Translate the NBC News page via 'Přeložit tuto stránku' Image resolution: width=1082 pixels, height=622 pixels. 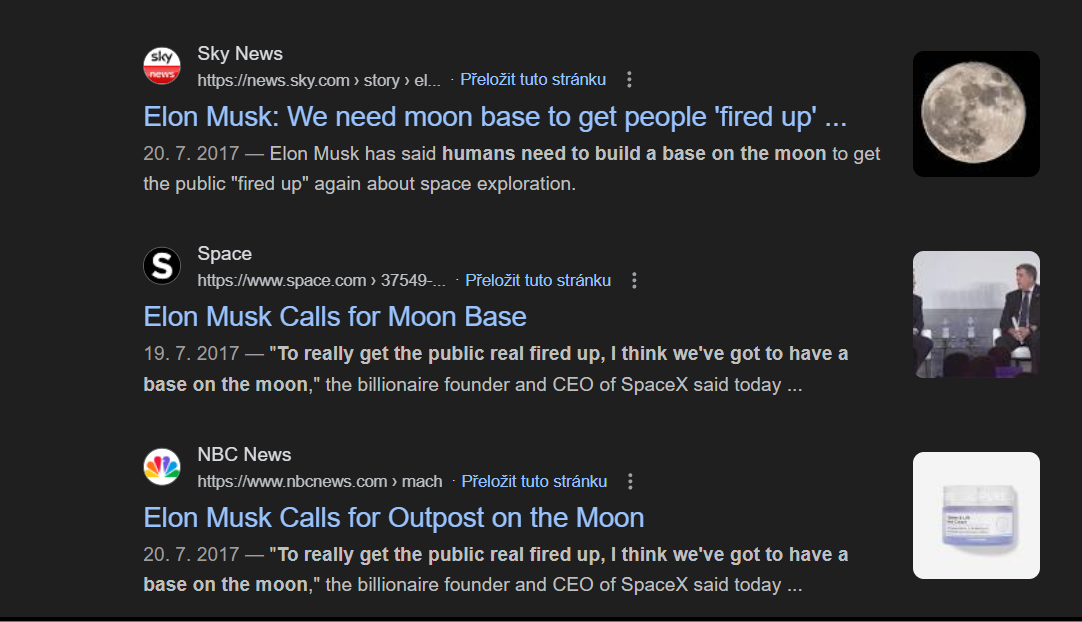pos(534,482)
